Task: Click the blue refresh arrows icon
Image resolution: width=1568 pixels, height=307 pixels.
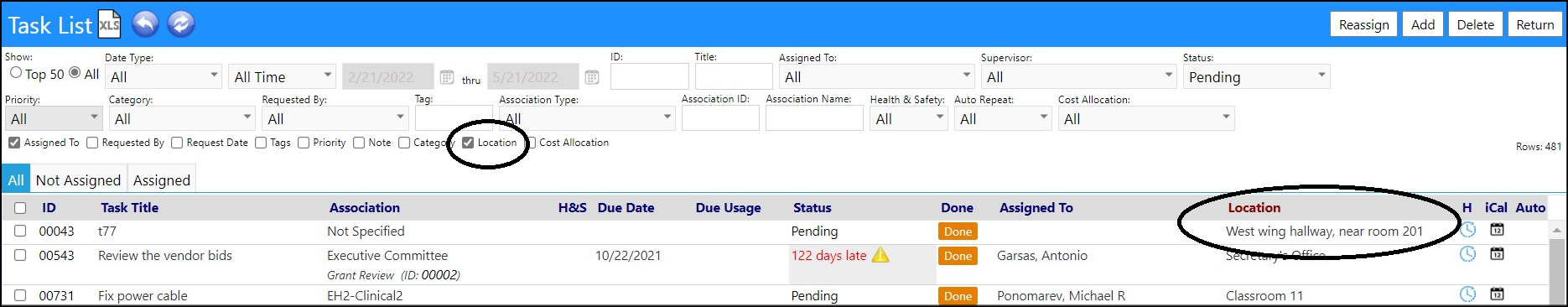Action: coord(181,23)
